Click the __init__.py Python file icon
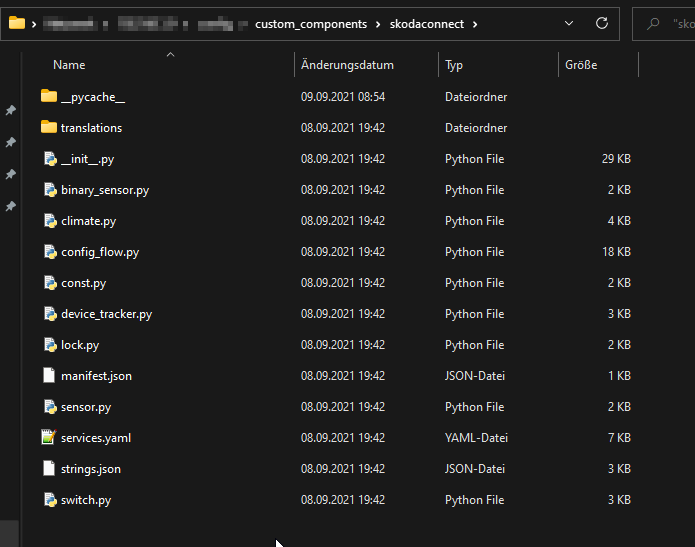The height and width of the screenshot is (547, 695). (x=49, y=159)
